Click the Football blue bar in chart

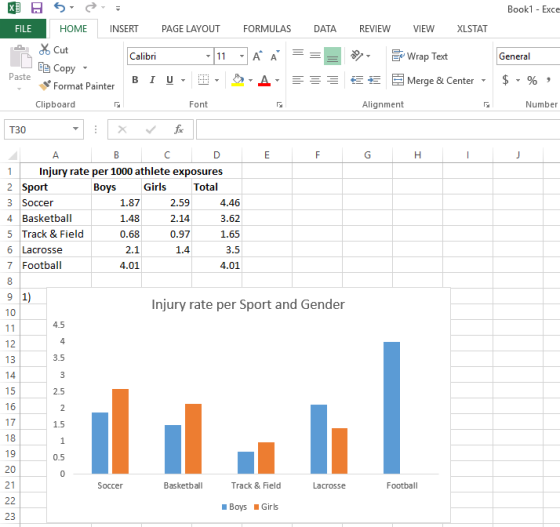pos(391,408)
